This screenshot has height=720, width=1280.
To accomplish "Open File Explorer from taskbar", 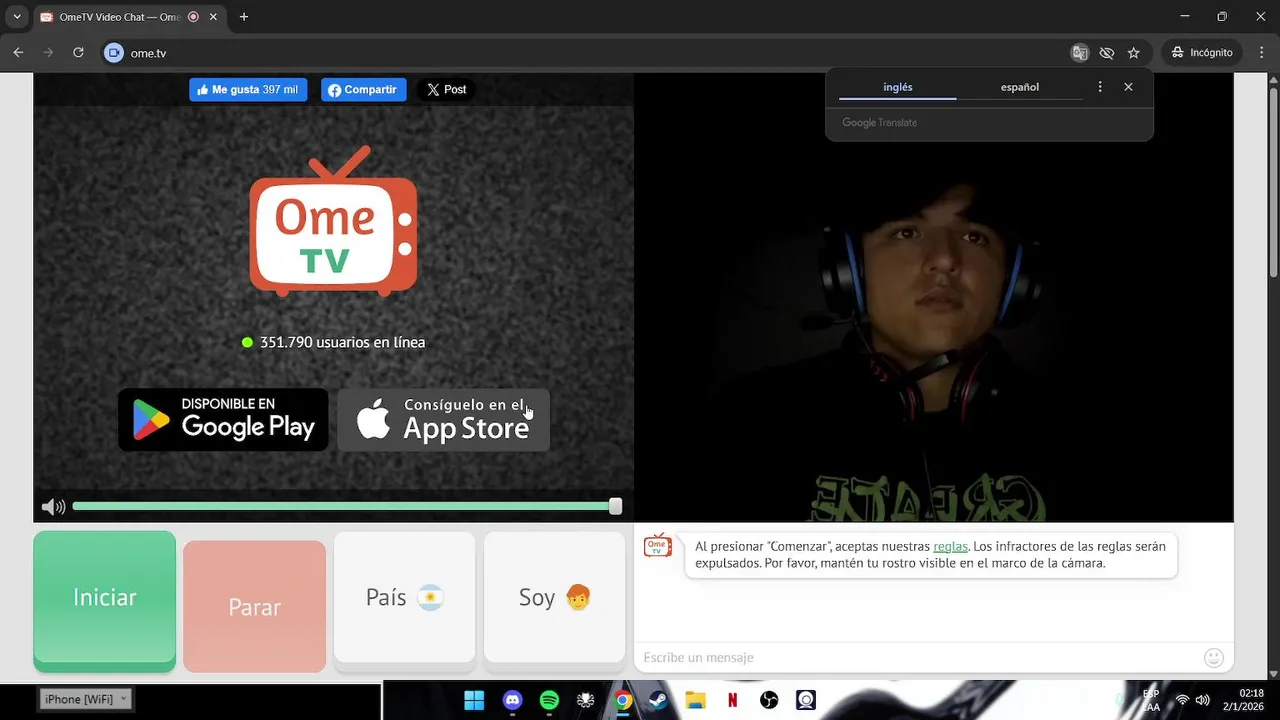I will coord(695,700).
